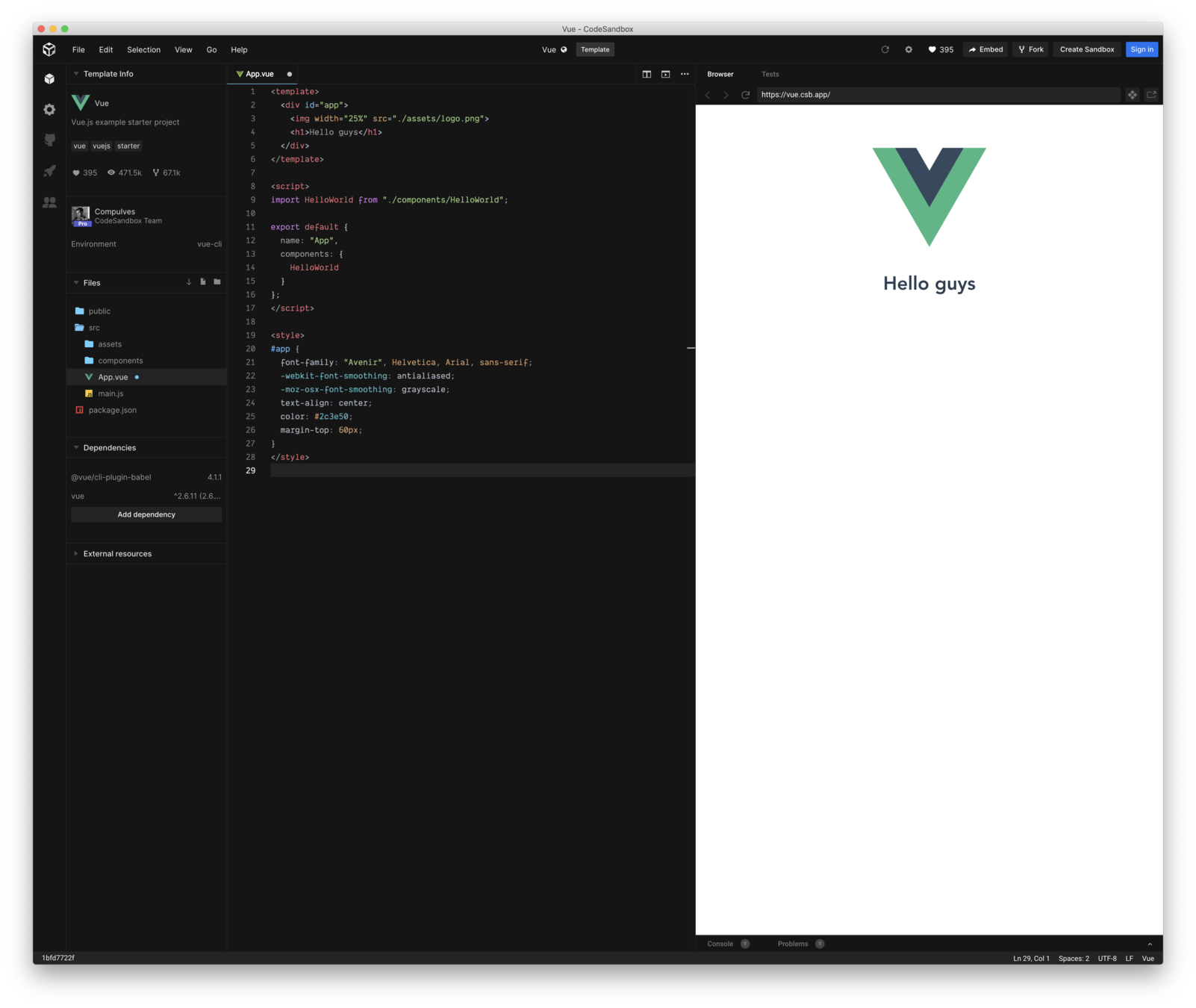
Task: Collapse the Dependencies section
Action: point(110,448)
